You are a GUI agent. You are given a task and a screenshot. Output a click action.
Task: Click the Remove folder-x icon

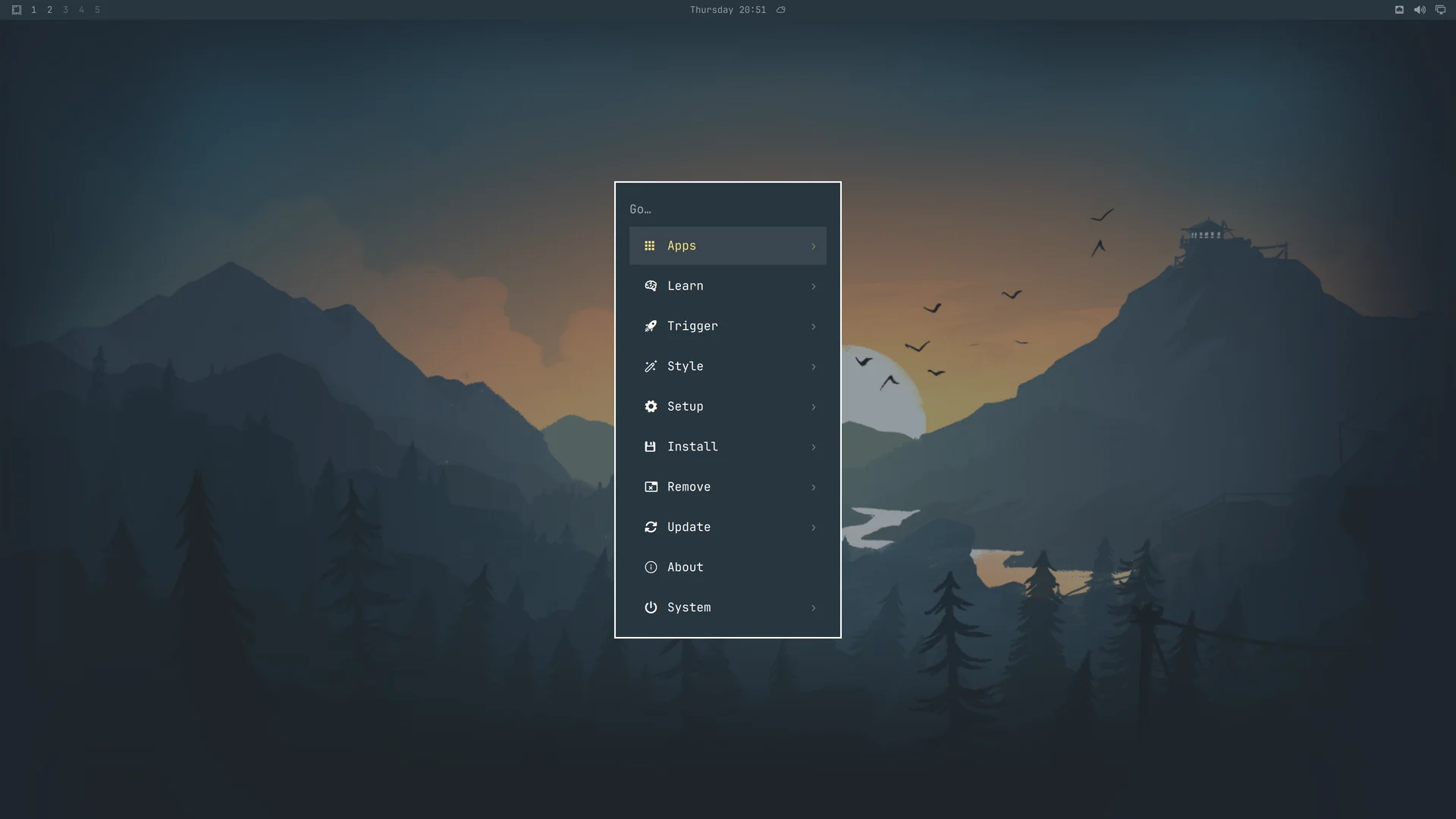click(x=651, y=487)
